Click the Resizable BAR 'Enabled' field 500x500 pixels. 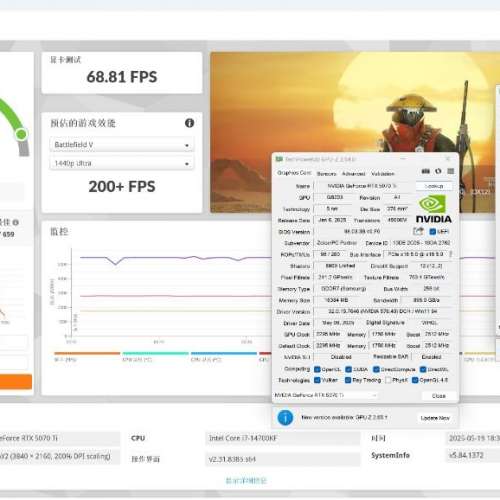coord(431,357)
